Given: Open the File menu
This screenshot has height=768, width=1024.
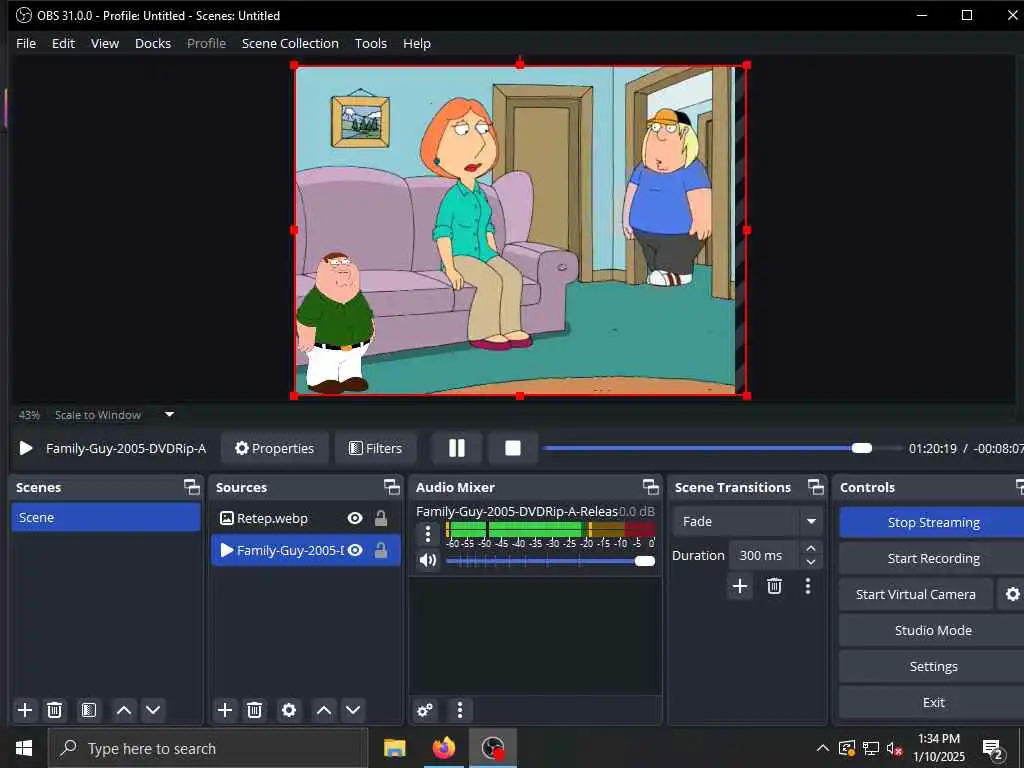Looking at the screenshot, I should [26, 43].
